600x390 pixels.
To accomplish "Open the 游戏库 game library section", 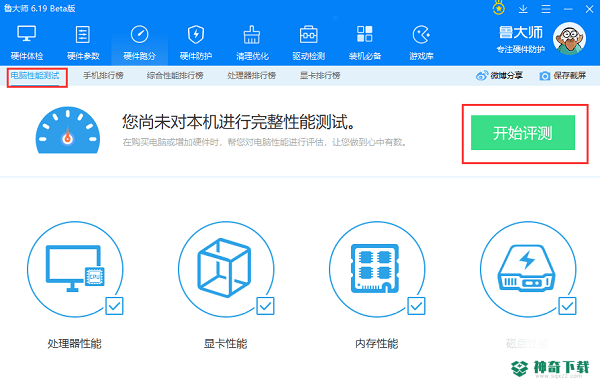I will click(421, 43).
